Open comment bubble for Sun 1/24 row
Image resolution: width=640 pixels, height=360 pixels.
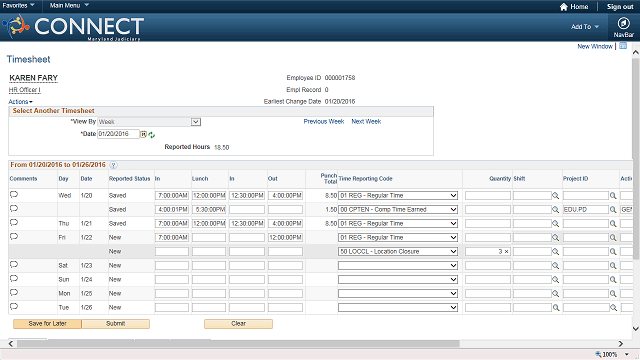pos(14,279)
